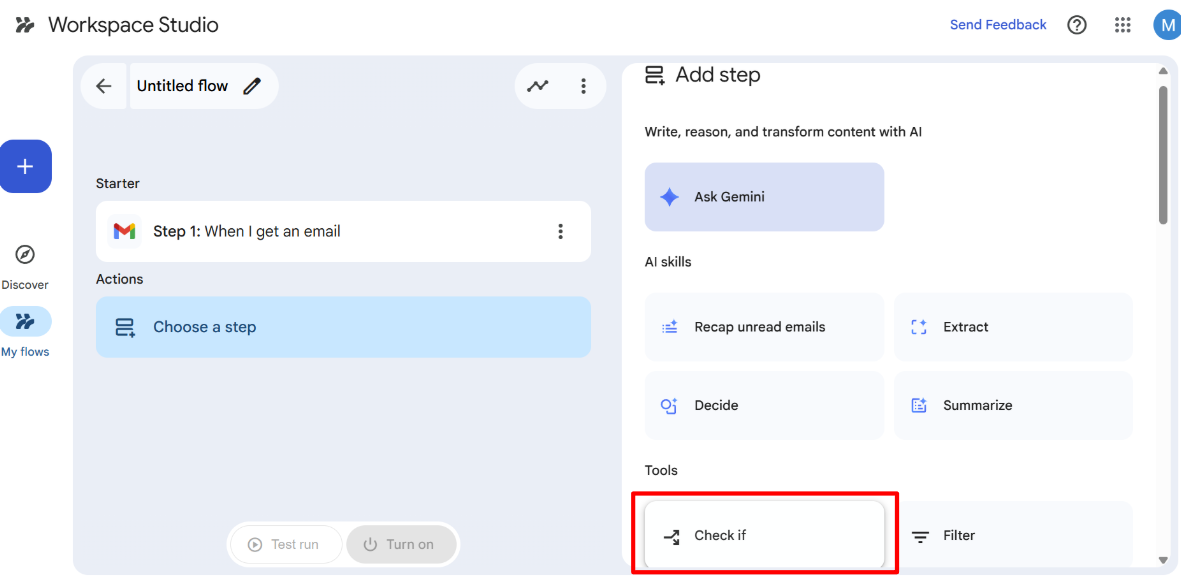
Task: Edit flow name with pencil icon
Action: (252, 86)
